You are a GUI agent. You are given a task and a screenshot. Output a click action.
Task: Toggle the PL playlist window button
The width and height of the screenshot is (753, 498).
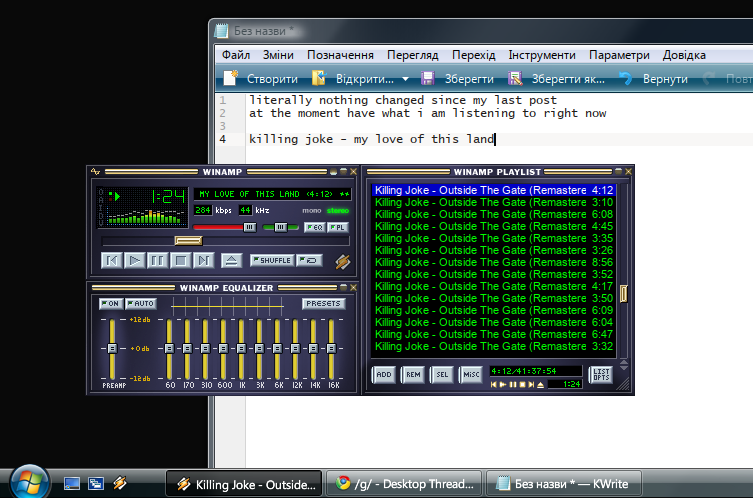pos(338,227)
